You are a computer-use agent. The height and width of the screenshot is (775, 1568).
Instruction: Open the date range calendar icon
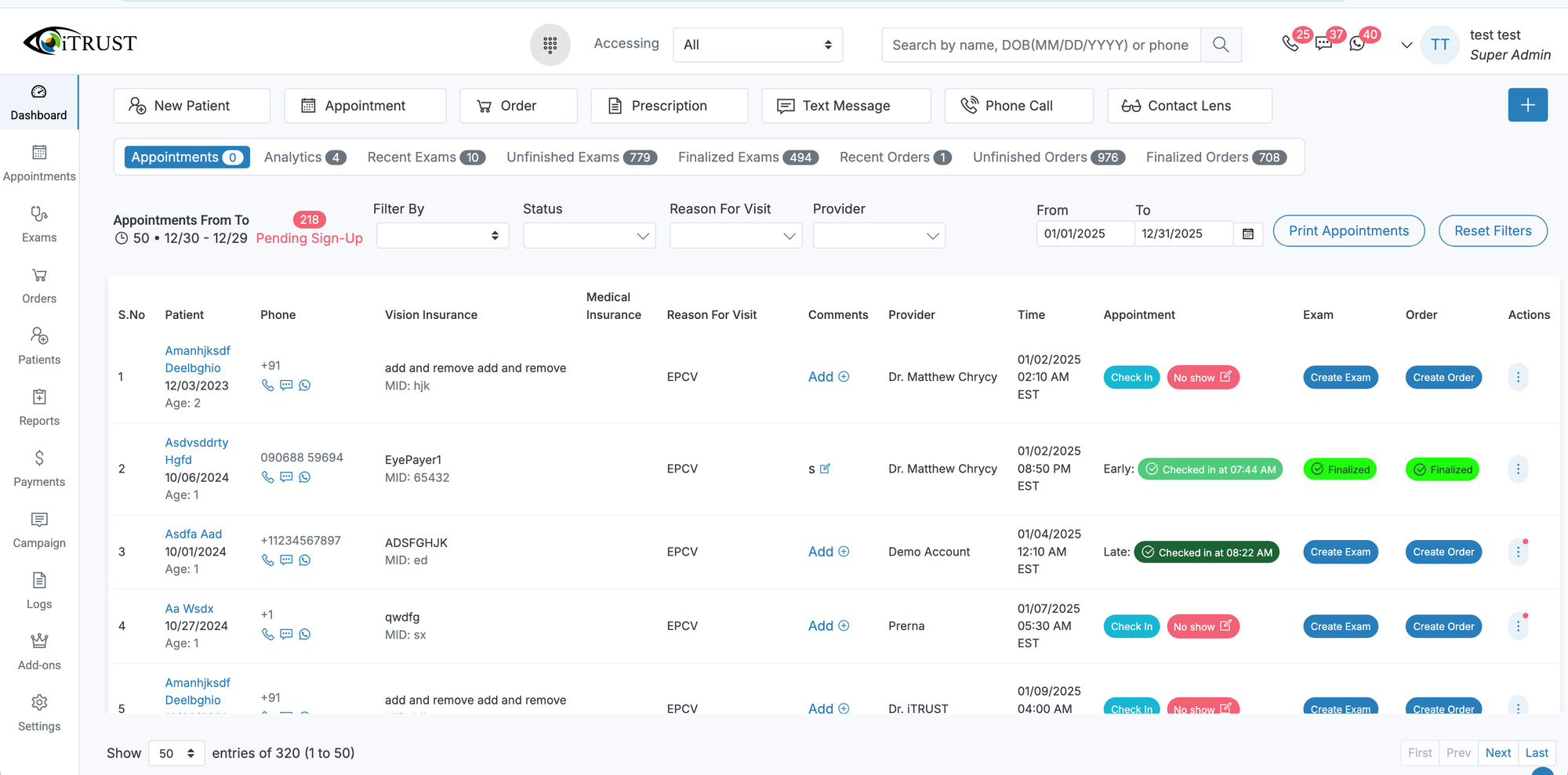pos(1248,234)
